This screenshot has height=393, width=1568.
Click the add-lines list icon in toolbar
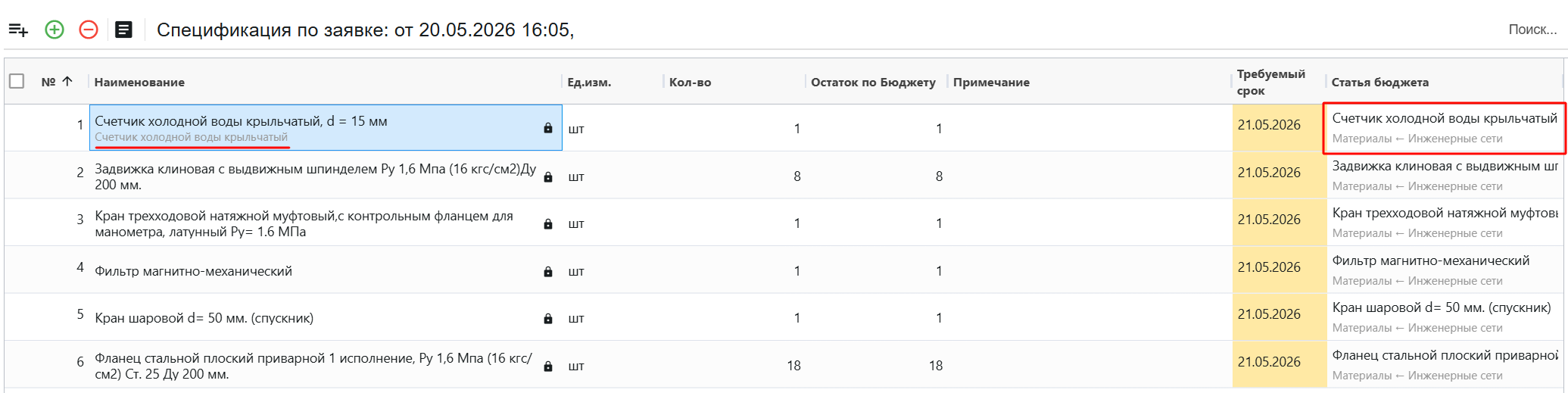tap(18, 30)
